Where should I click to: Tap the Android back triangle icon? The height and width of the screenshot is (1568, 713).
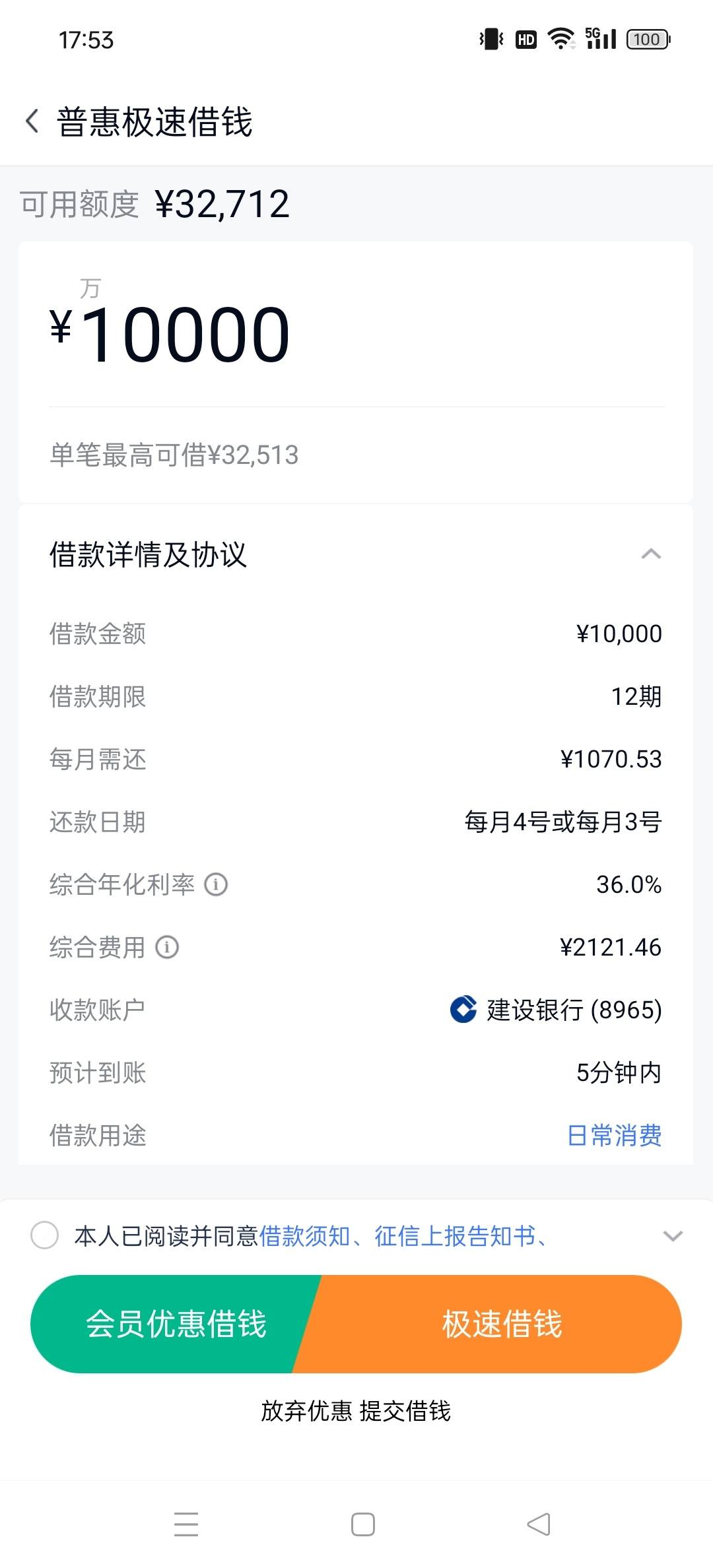coord(539,1524)
